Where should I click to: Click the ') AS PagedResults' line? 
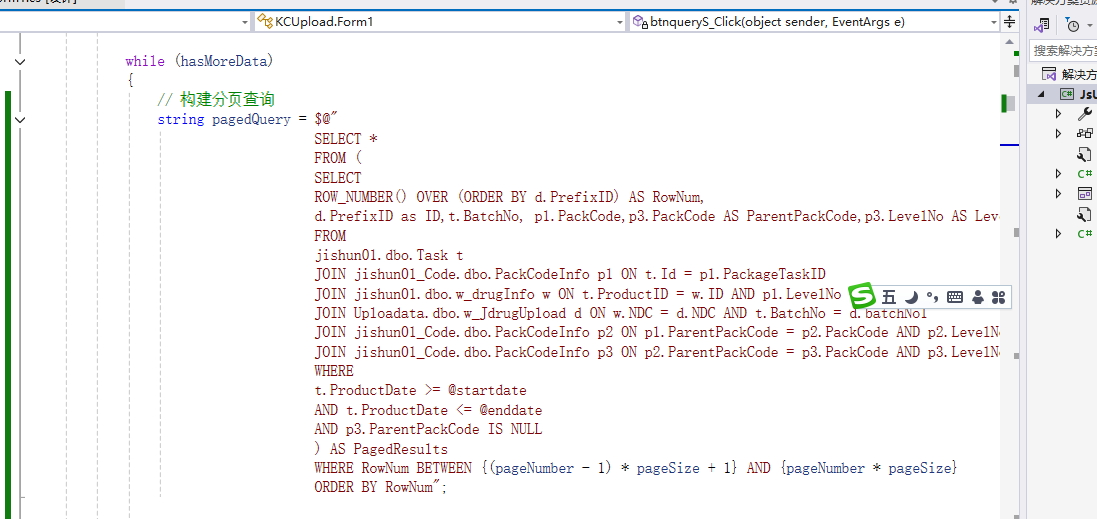tap(381, 448)
